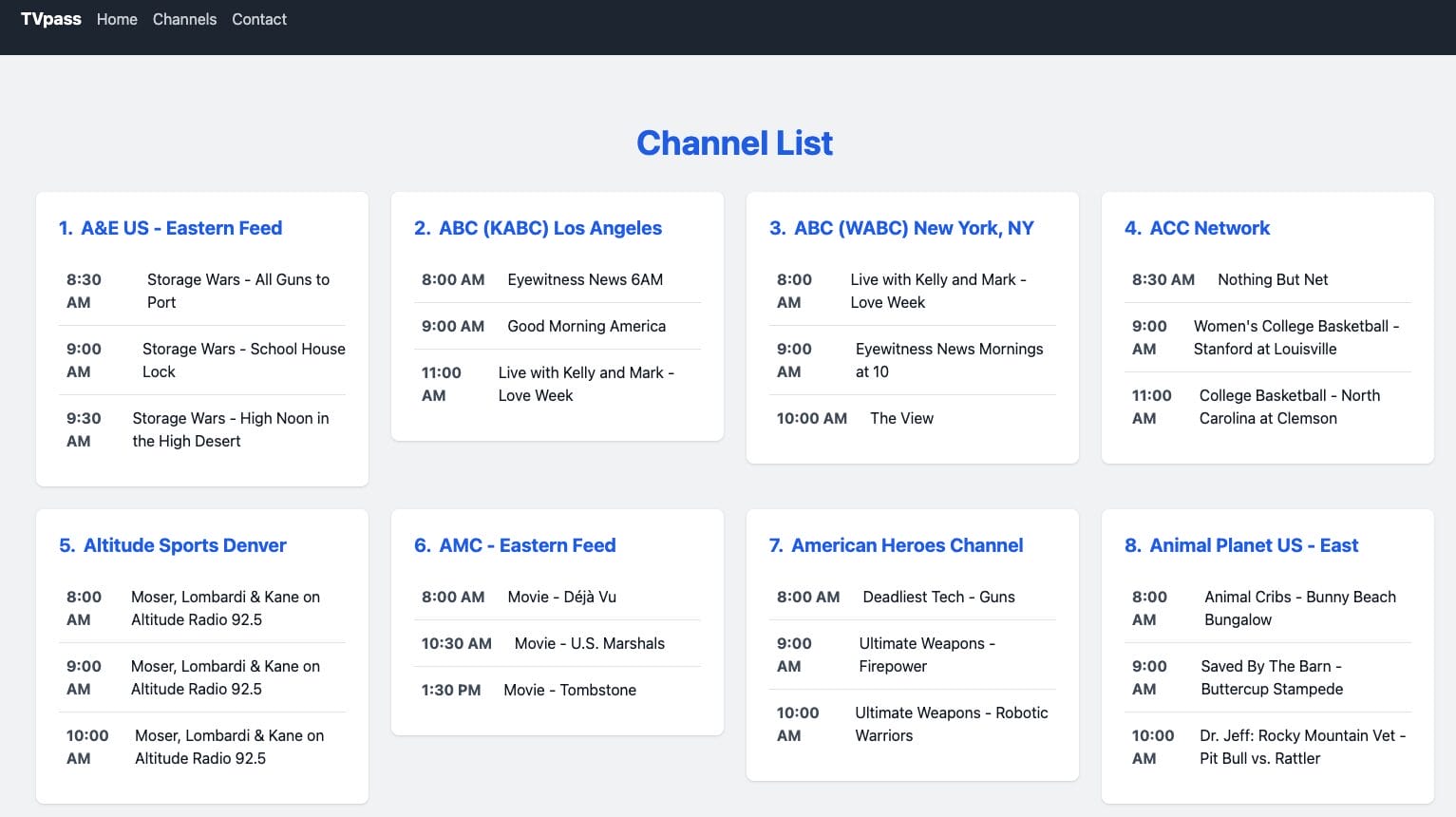Image resolution: width=1456 pixels, height=817 pixels.
Task: Click the Channel List heading
Action: pyautogui.click(x=734, y=142)
